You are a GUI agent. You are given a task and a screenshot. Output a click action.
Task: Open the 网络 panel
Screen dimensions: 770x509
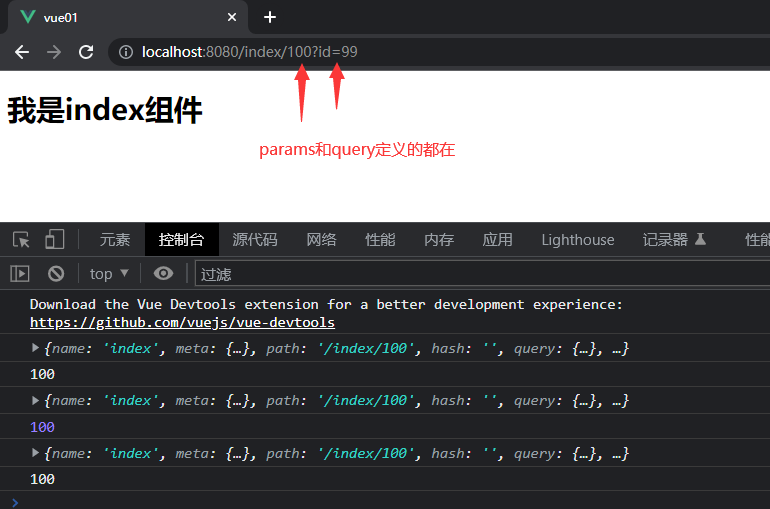tap(321, 240)
